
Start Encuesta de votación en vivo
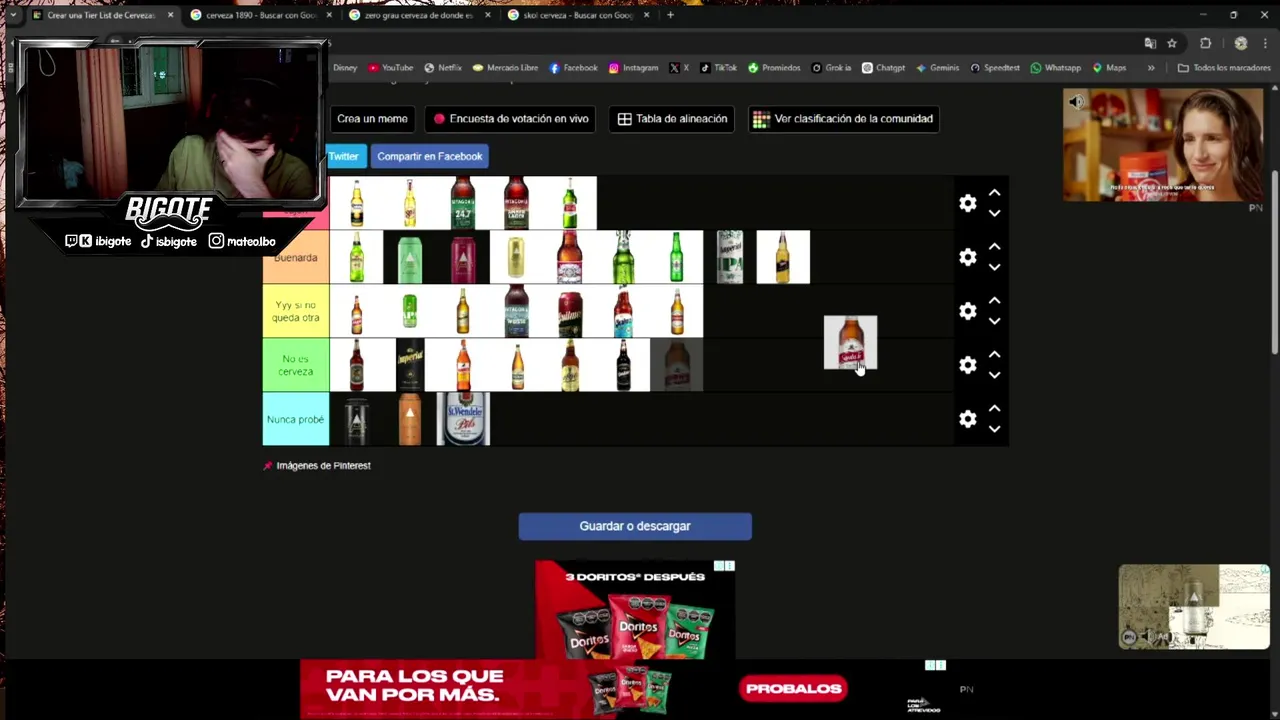coord(511,119)
